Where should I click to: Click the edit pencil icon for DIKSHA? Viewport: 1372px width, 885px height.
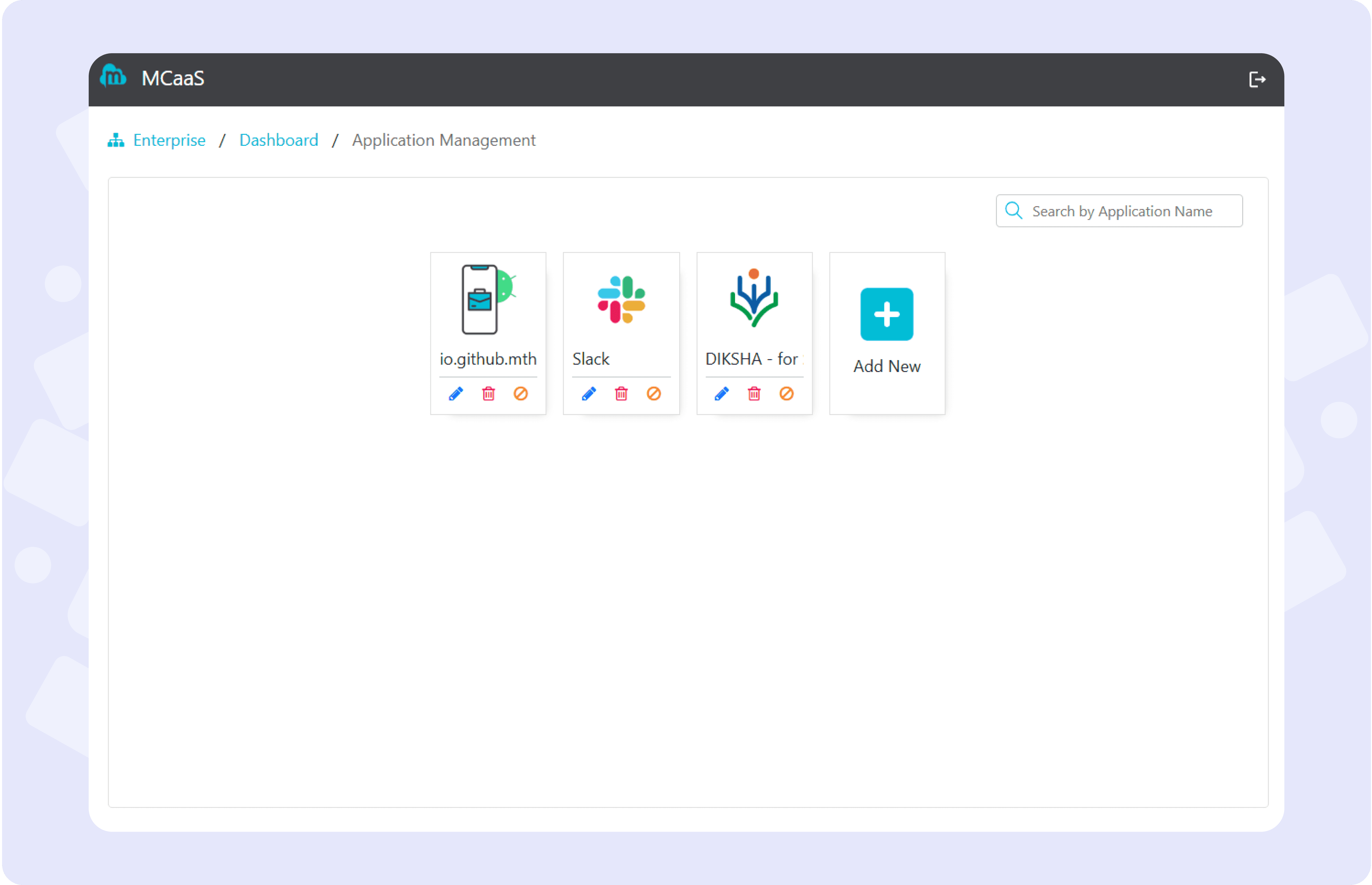[722, 393]
